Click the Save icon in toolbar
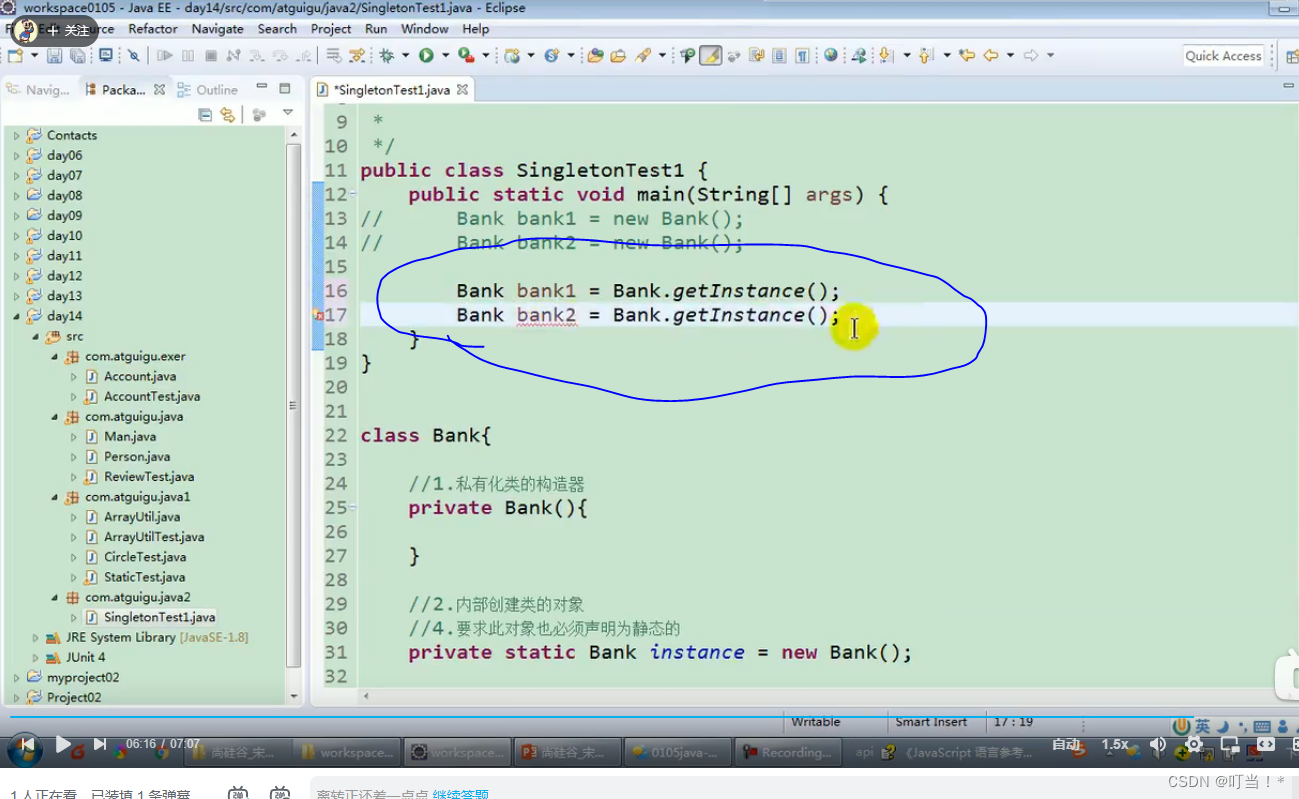The image size is (1299, 799). point(53,56)
